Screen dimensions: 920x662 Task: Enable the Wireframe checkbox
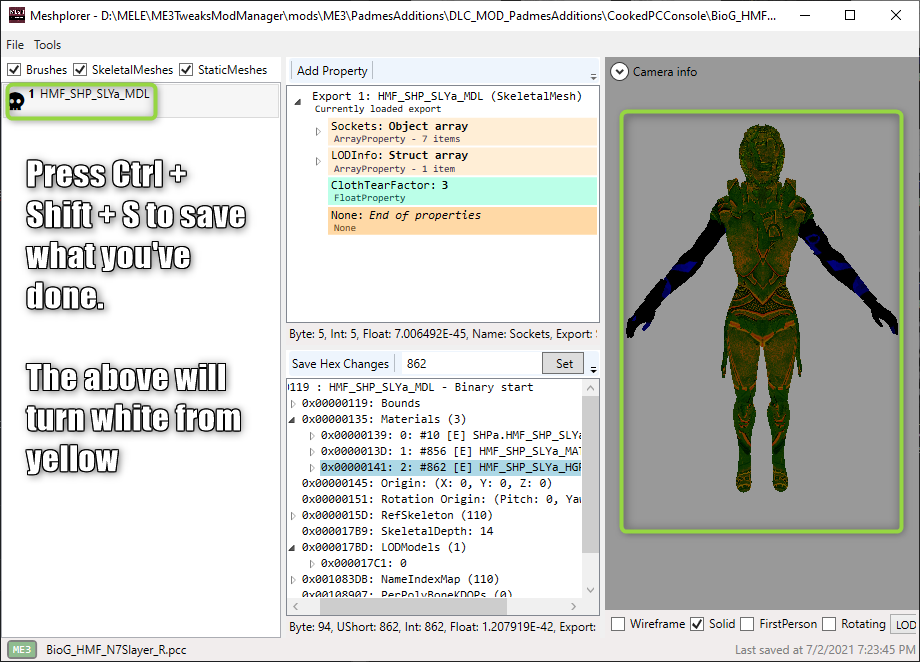point(618,624)
